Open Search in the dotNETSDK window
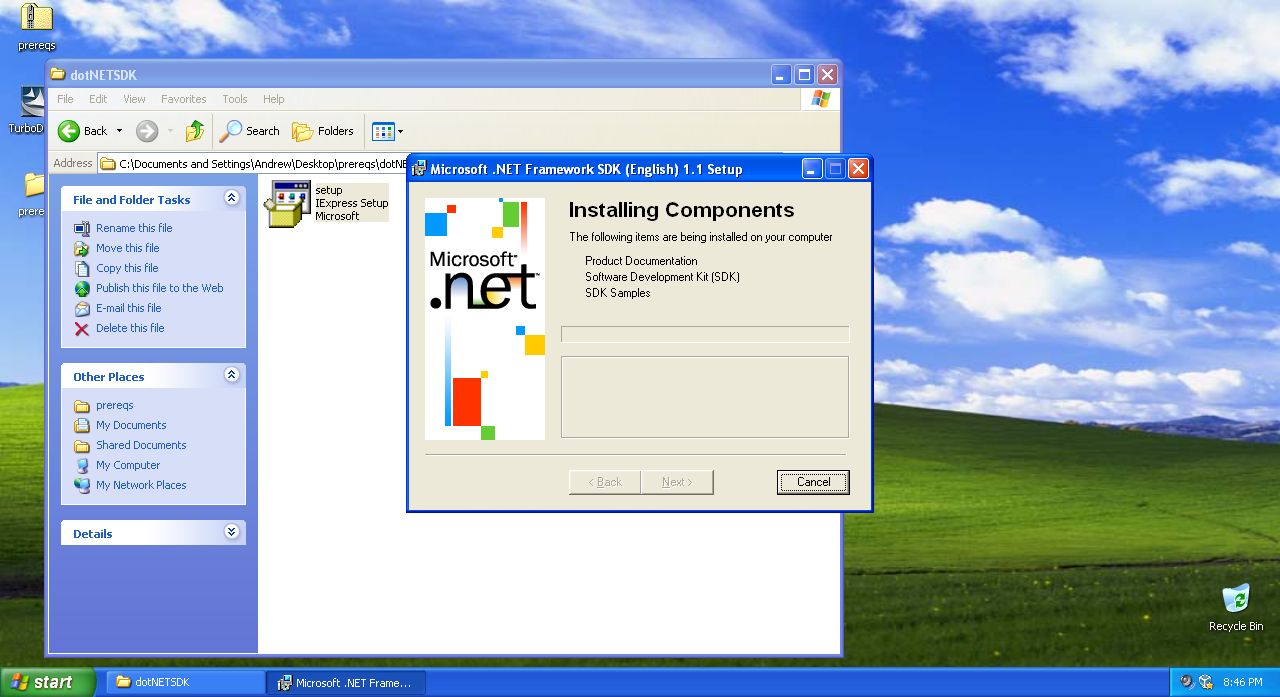This screenshot has height=697, width=1280. tap(250, 131)
